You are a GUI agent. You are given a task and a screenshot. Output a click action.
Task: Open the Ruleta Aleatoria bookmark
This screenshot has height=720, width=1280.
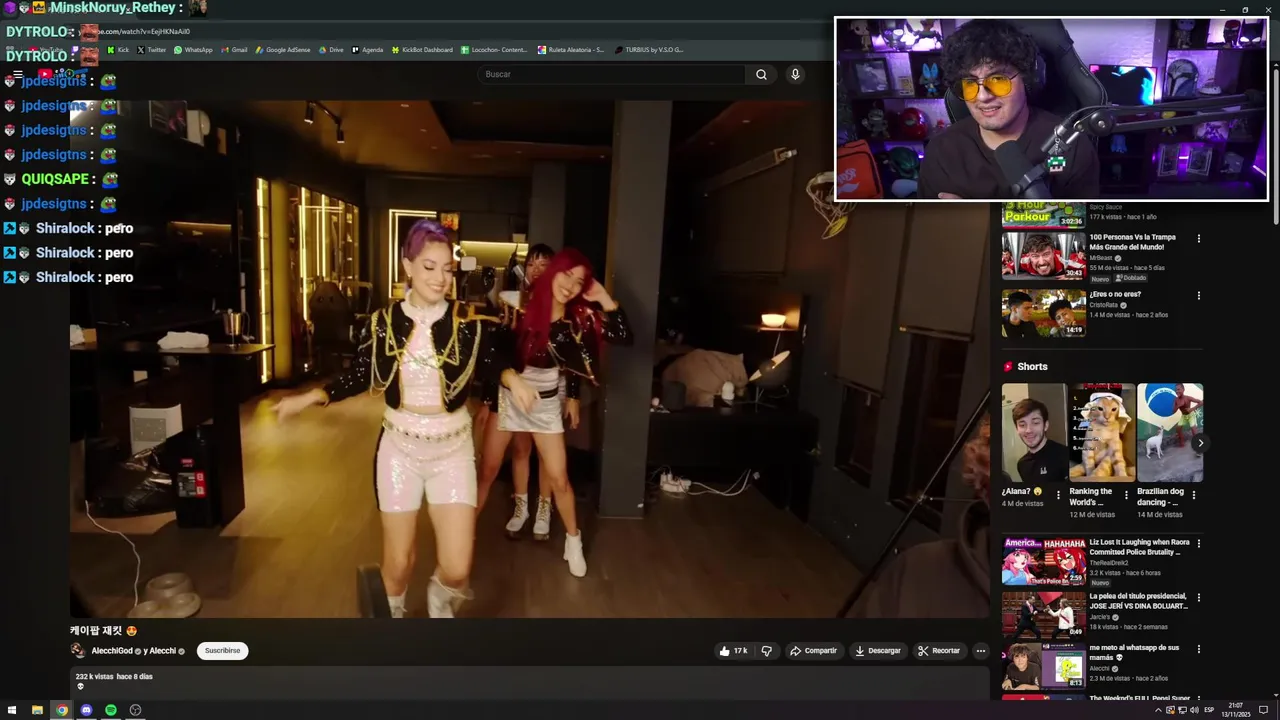tap(571, 50)
